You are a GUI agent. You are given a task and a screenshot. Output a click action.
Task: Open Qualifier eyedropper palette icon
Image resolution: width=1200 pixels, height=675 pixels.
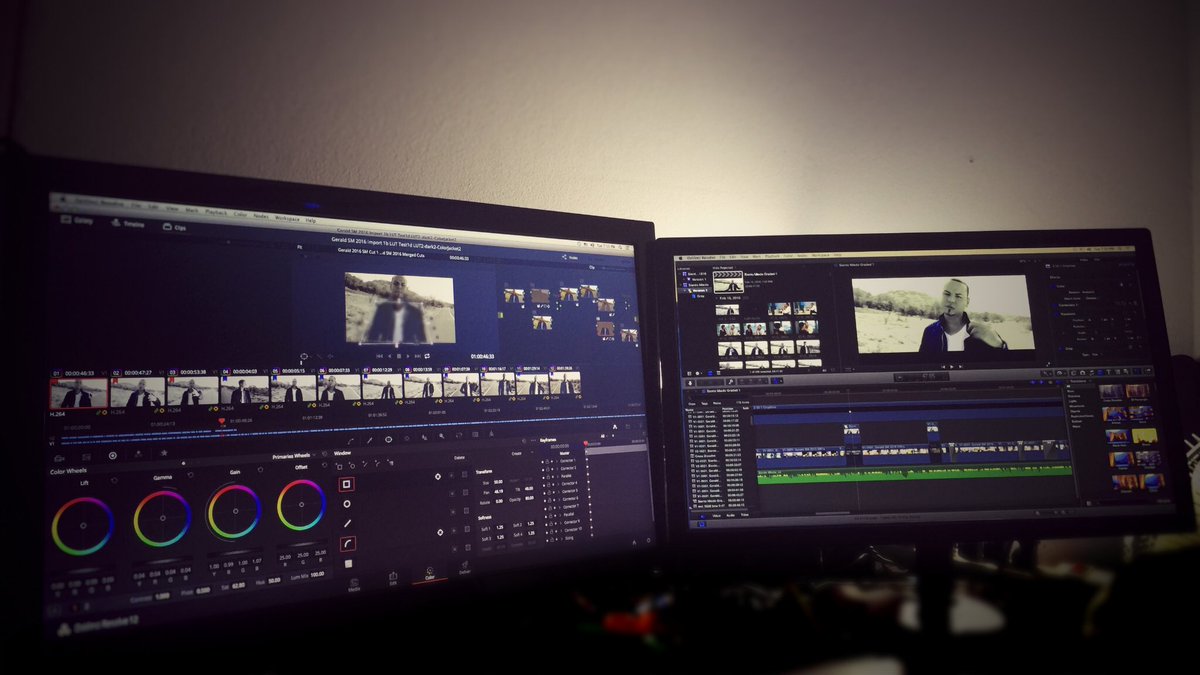[x=368, y=439]
